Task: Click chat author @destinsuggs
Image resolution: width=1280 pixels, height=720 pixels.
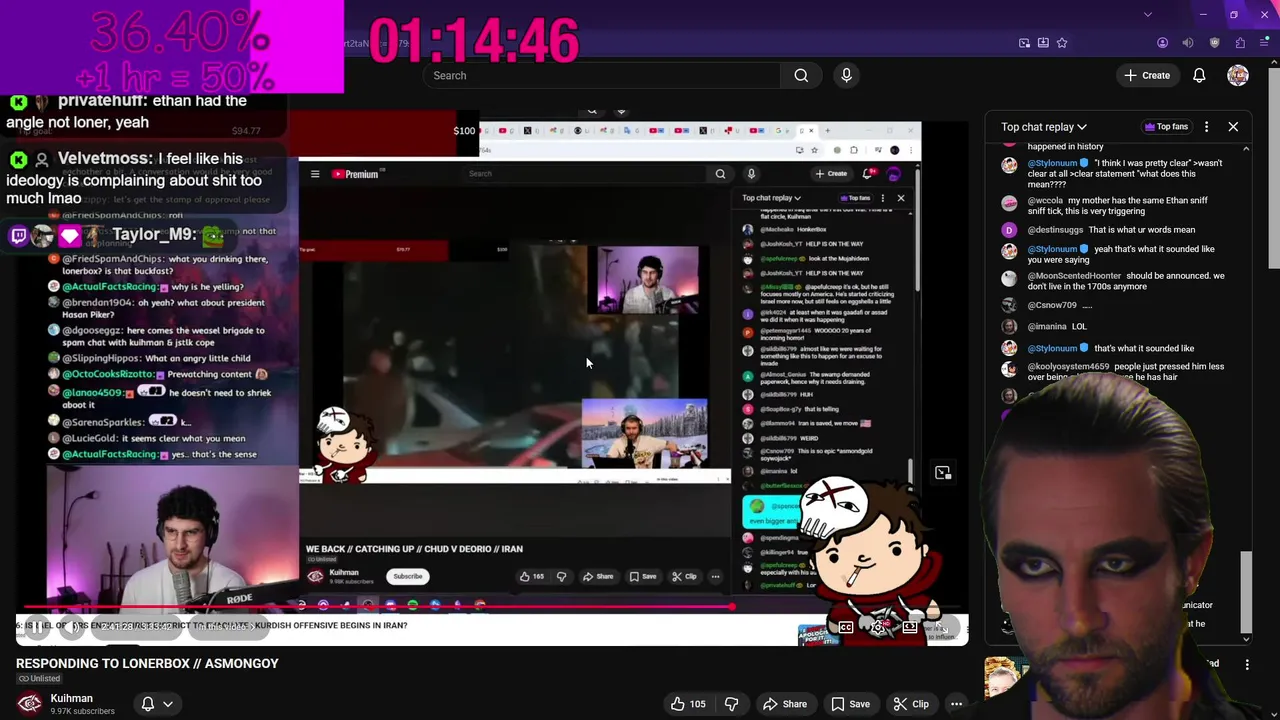Action: (x=1055, y=230)
